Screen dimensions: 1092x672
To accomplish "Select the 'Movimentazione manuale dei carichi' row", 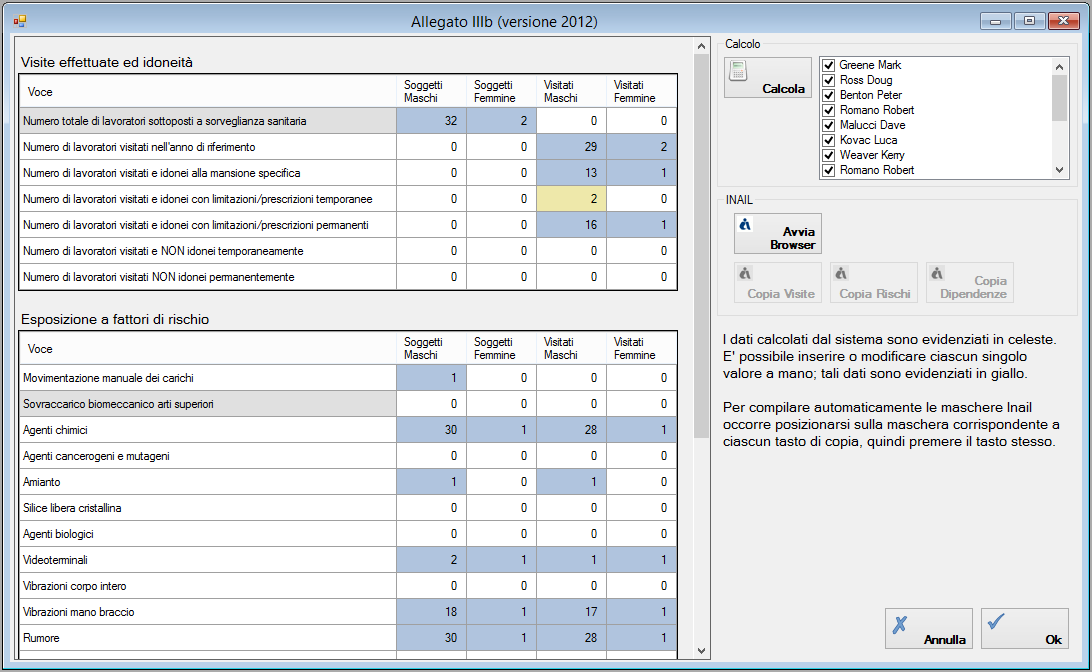I will (x=348, y=378).
